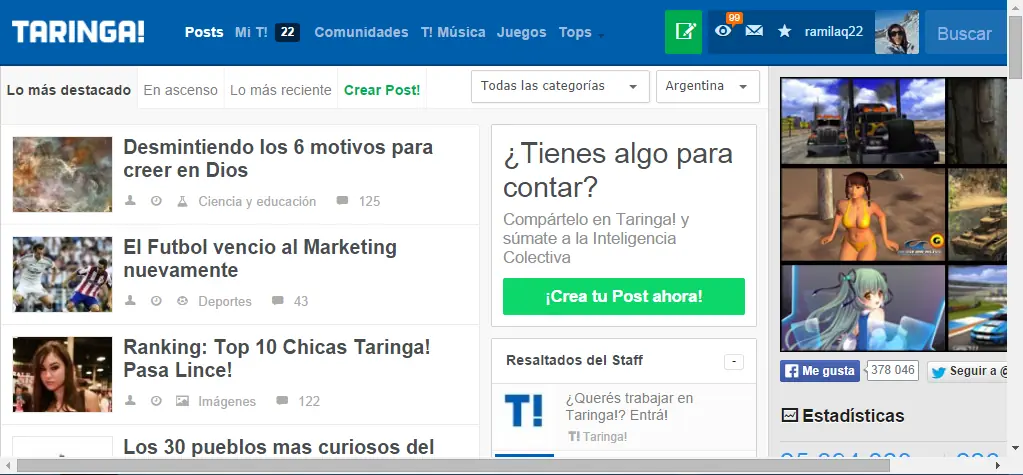Viewport: 1023px width, 475px height.
Task: Click the football match post thumbnail
Action: [63, 274]
